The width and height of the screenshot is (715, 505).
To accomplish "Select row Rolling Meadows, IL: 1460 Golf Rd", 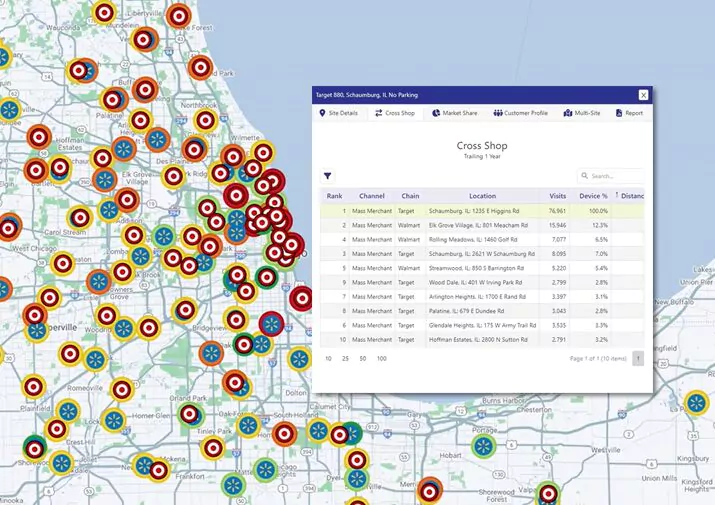I will (482, 239).
